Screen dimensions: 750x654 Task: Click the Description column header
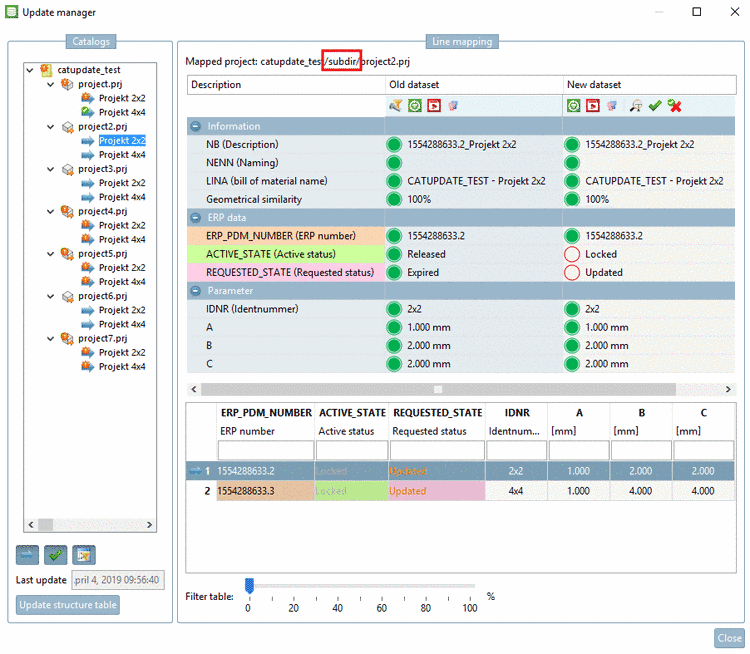coord(286,85)
